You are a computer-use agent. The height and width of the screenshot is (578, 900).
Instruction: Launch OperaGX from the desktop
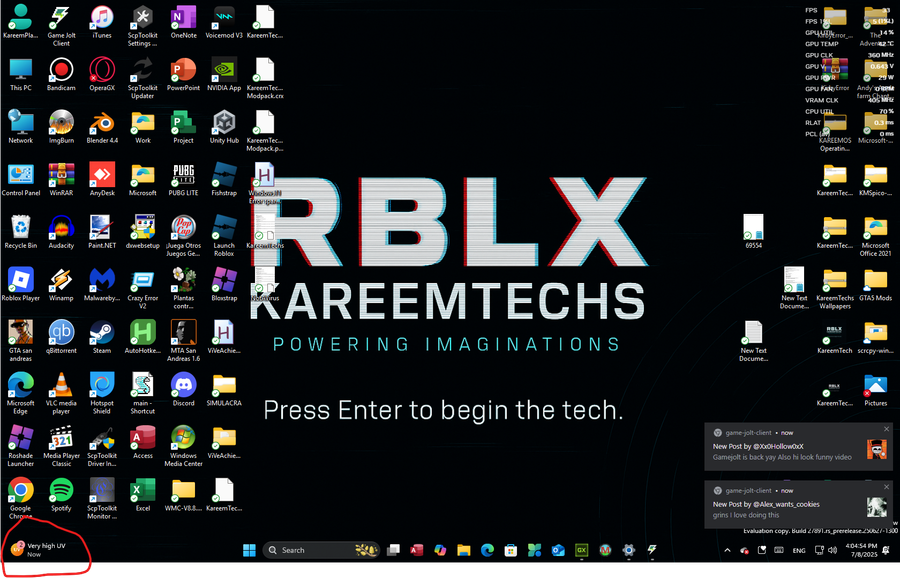point(102,75)
